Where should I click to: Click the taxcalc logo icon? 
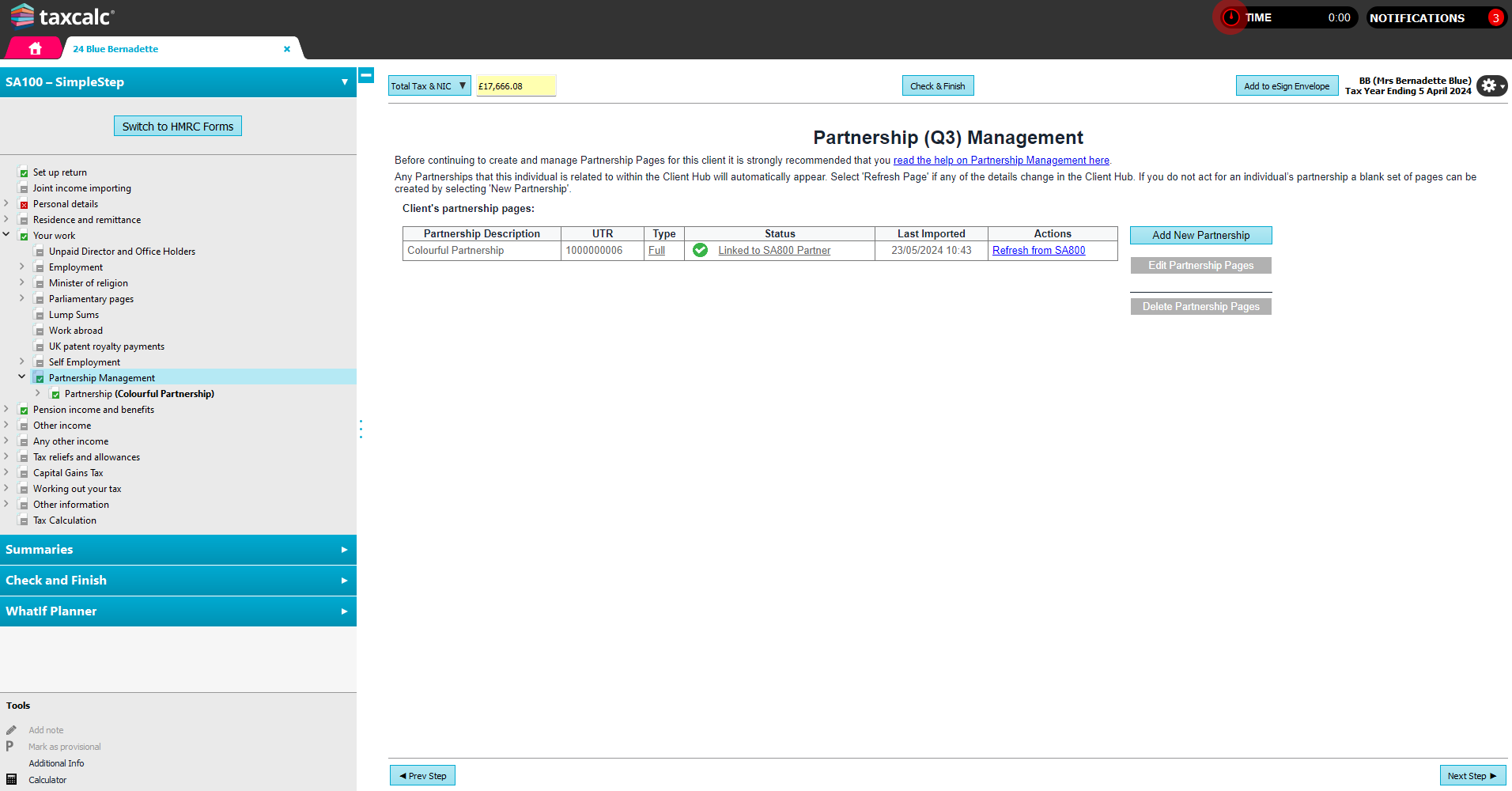point(22,15)
